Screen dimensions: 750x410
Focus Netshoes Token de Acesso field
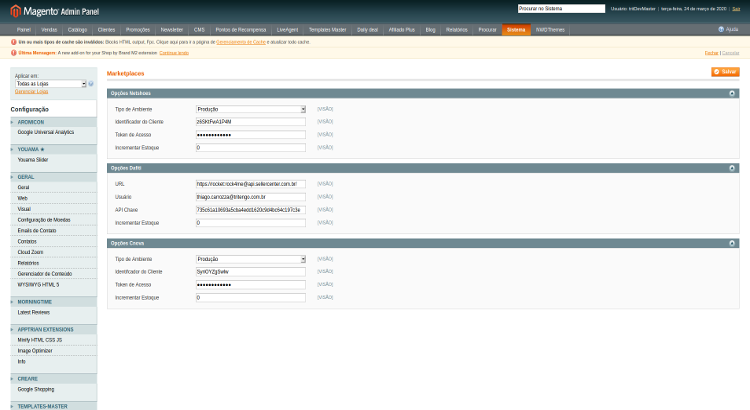point(251,135)
